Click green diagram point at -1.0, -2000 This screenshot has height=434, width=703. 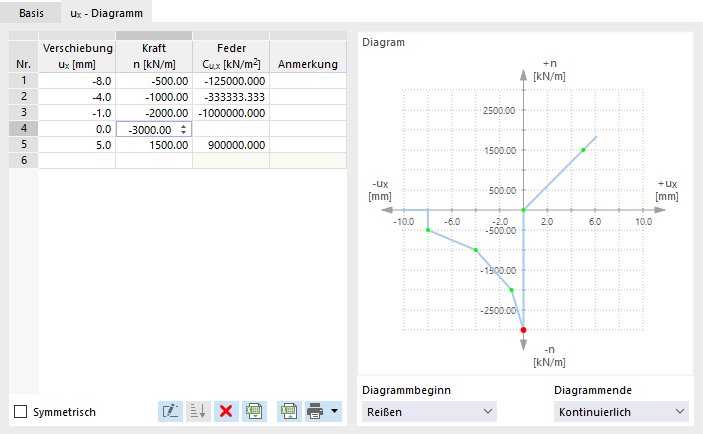pos(512,290)
